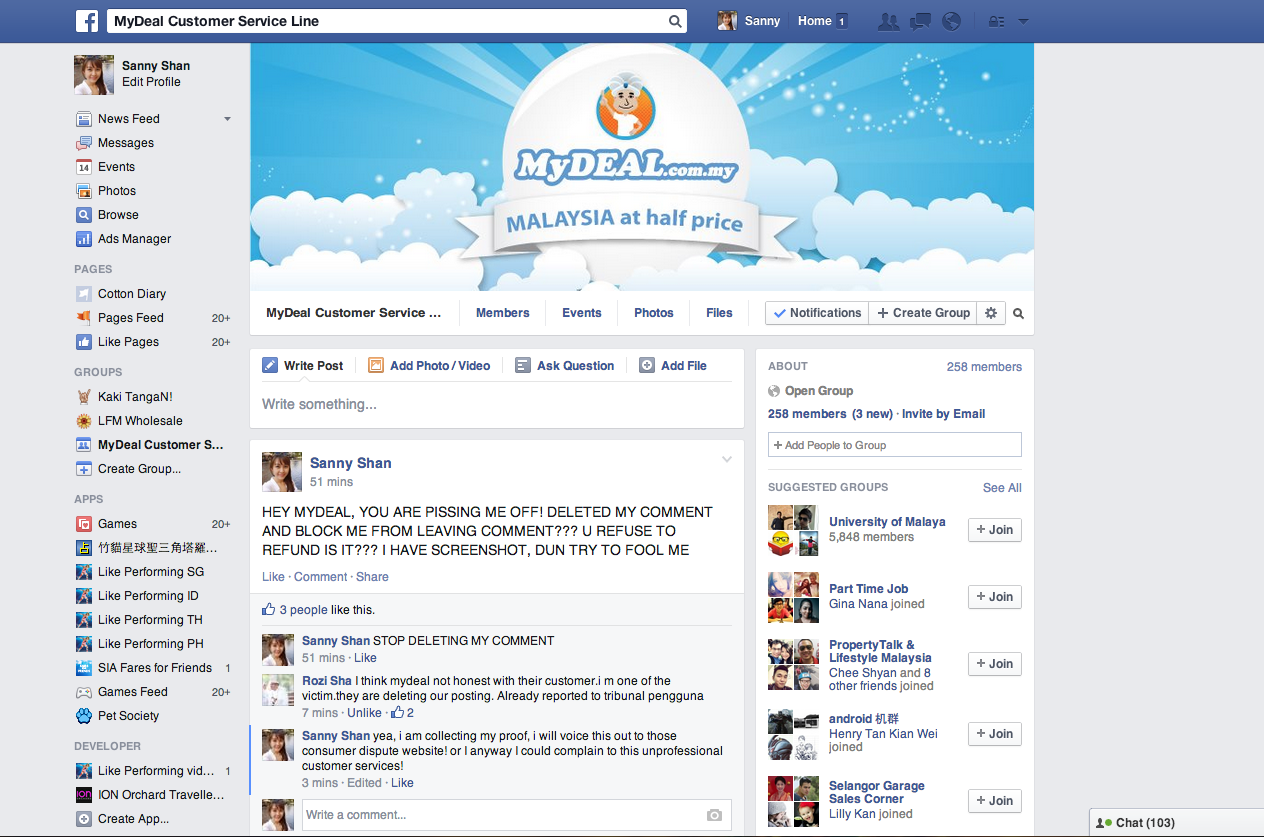This screenshot has height=837, width=1264.
Task: Open Events in the left sidebar
Action: click(x=116, y=167)
